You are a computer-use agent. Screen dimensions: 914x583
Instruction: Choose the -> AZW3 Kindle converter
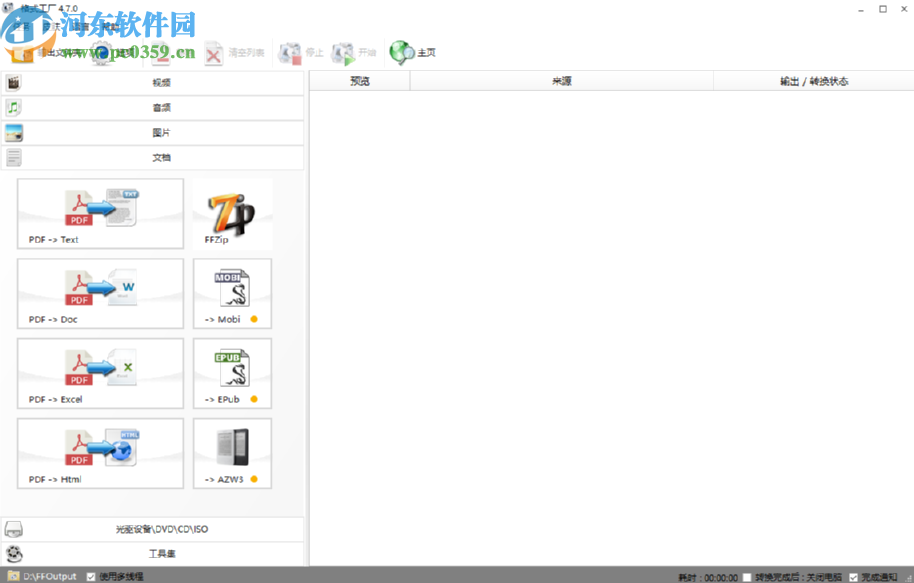coord(233,453)
